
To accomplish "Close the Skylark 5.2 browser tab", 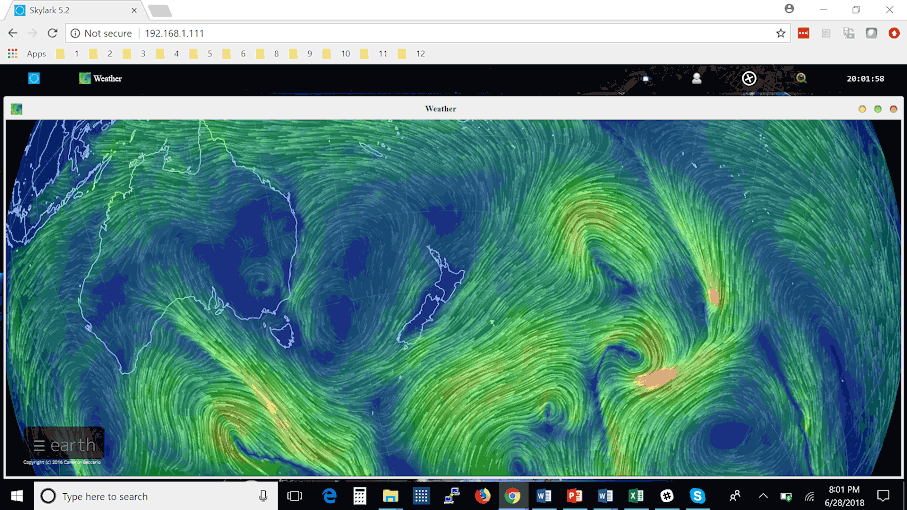I will coord(134,10).
